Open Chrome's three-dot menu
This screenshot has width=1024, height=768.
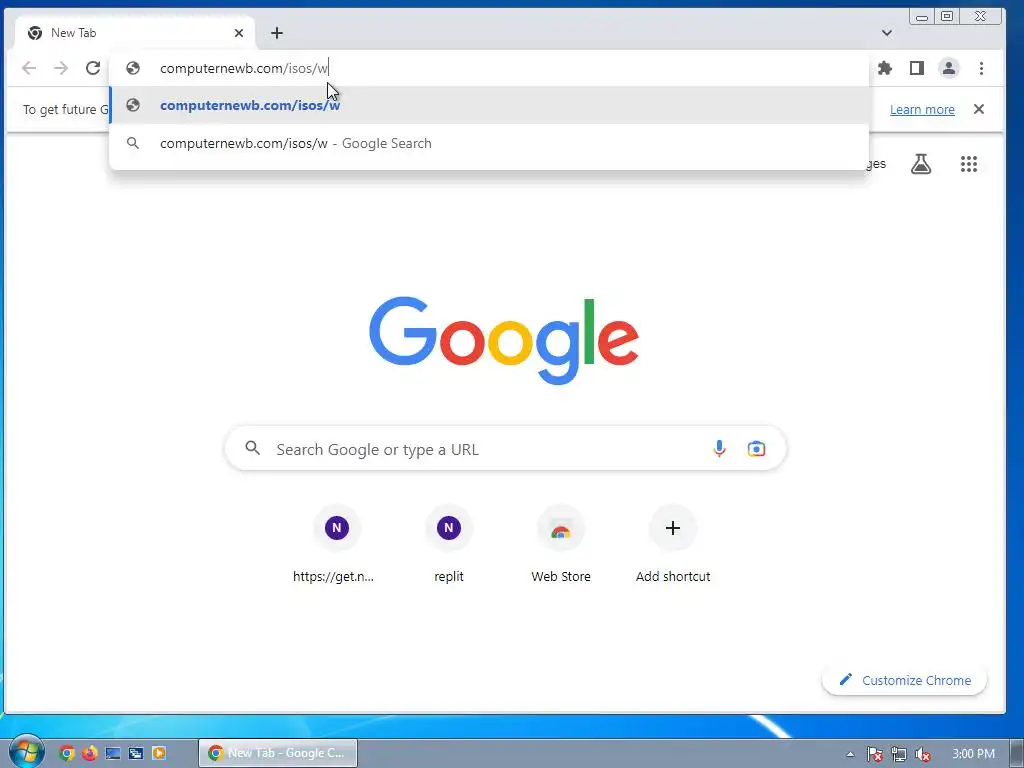(x=981, y=68)
